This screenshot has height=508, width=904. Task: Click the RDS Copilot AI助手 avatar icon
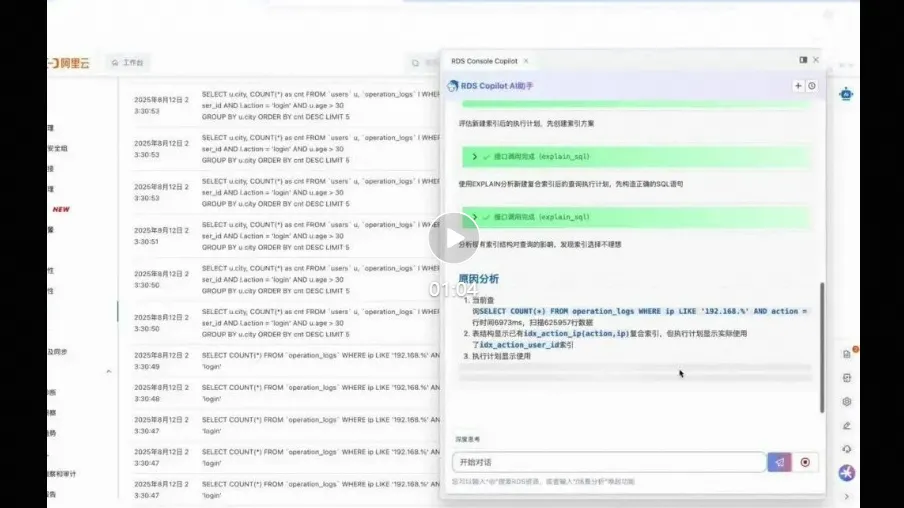pos(453,86)
